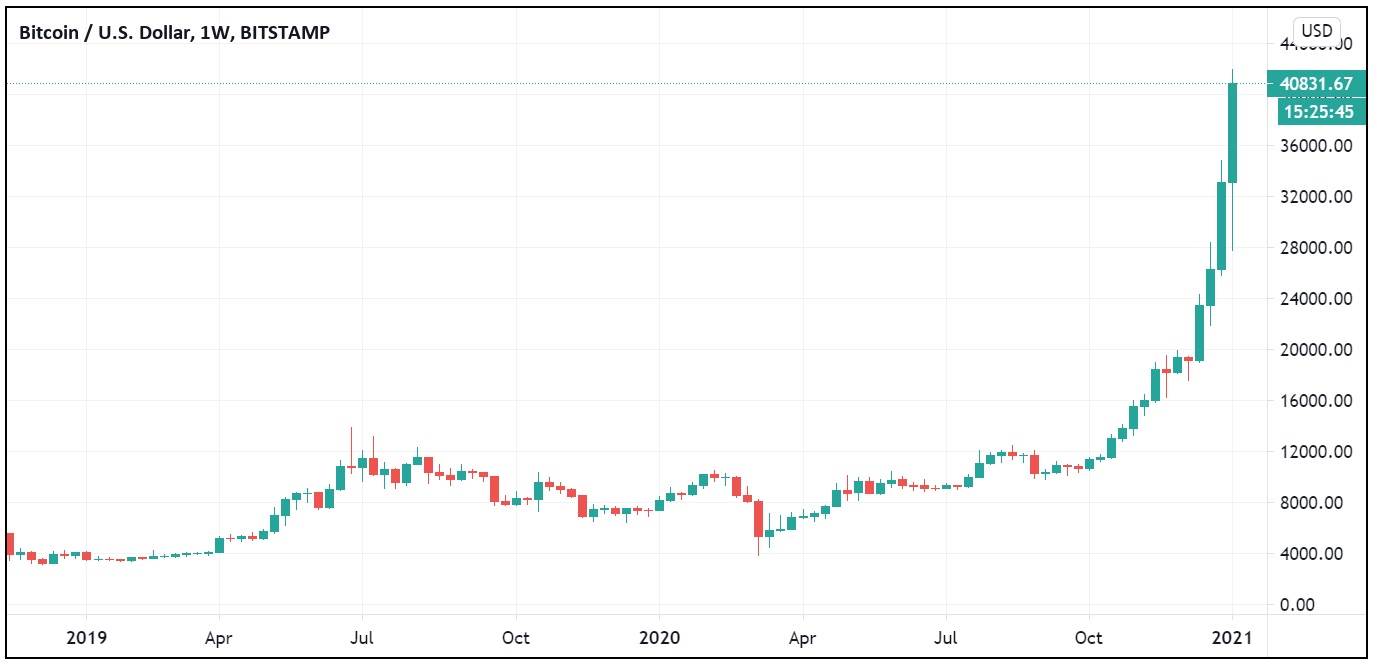1377x666 pixels.
Task: Click the 8000.00 price axis label
Action: [x=1318, y=503]
